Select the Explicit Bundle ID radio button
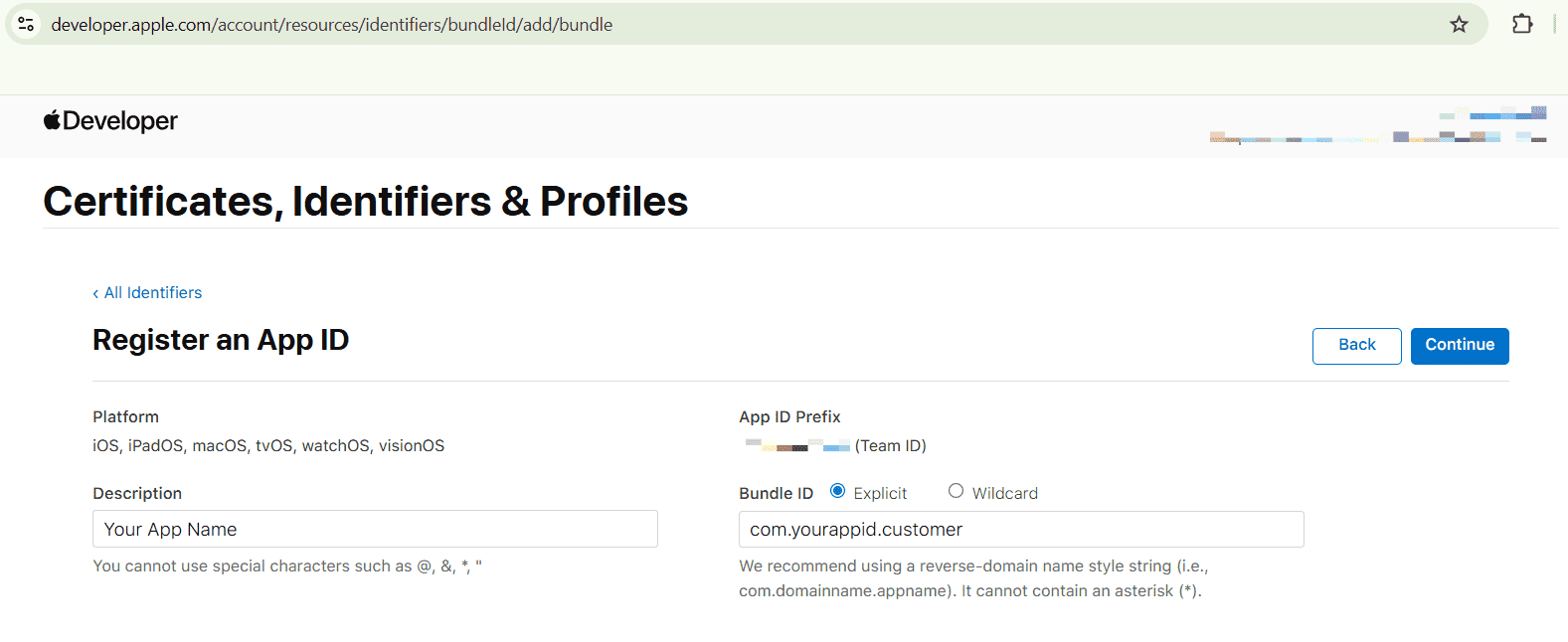 [x=837, y=491]
